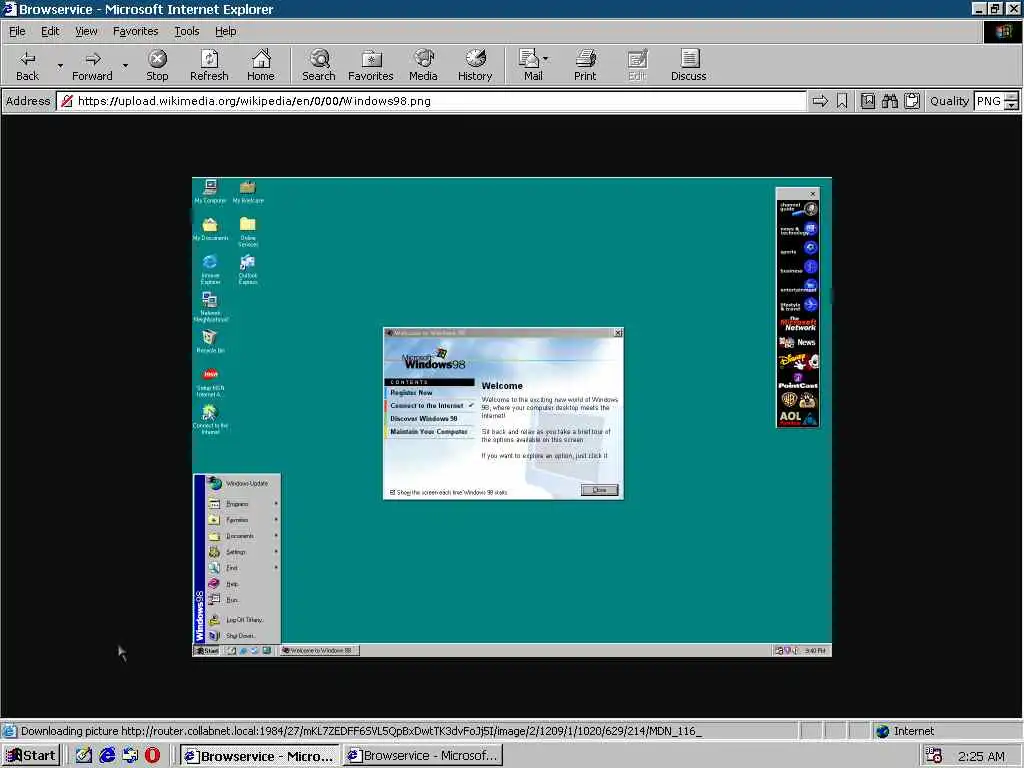Launch Opera from quick launch

point(153,756)
